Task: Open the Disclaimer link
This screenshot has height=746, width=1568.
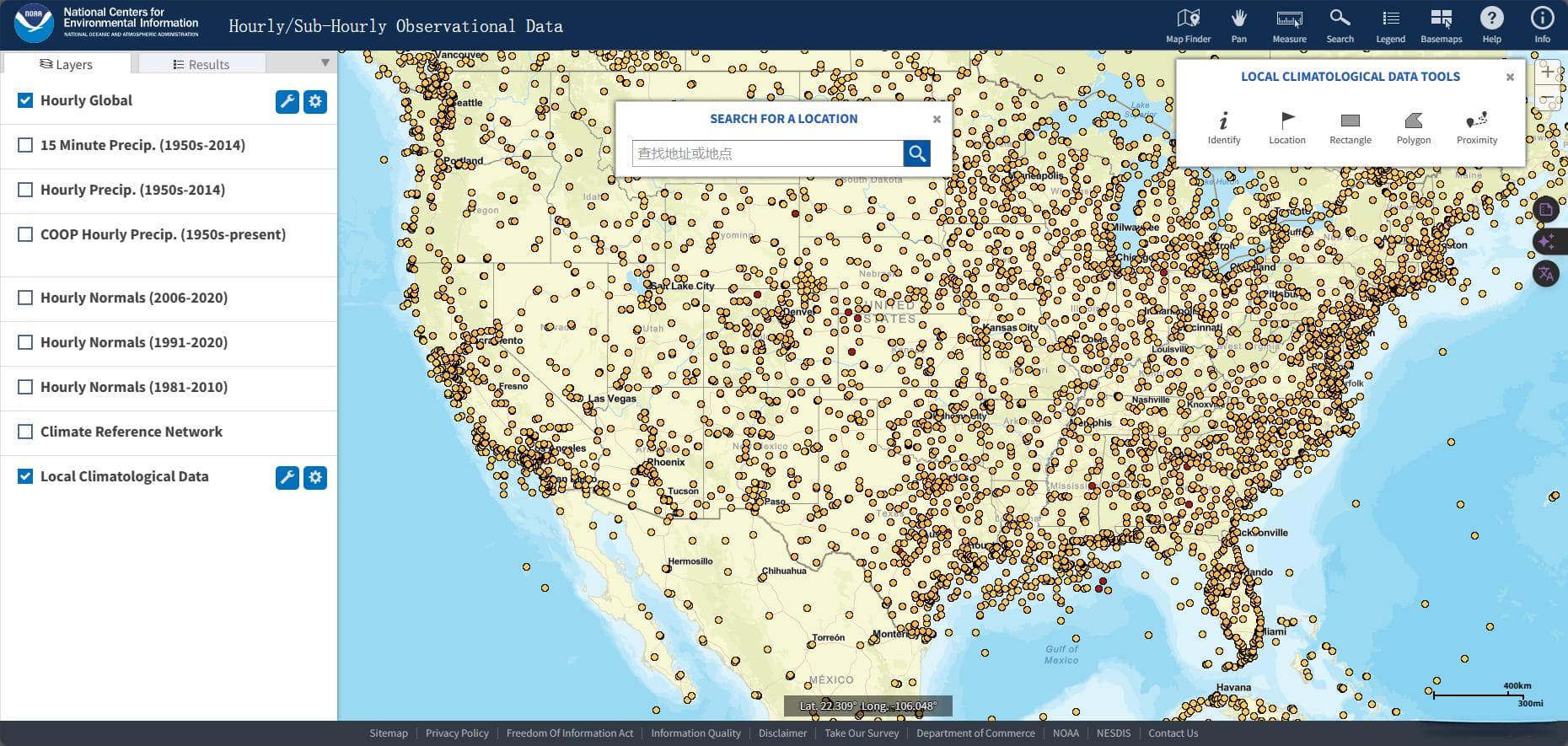Action: tap(782, 733)
